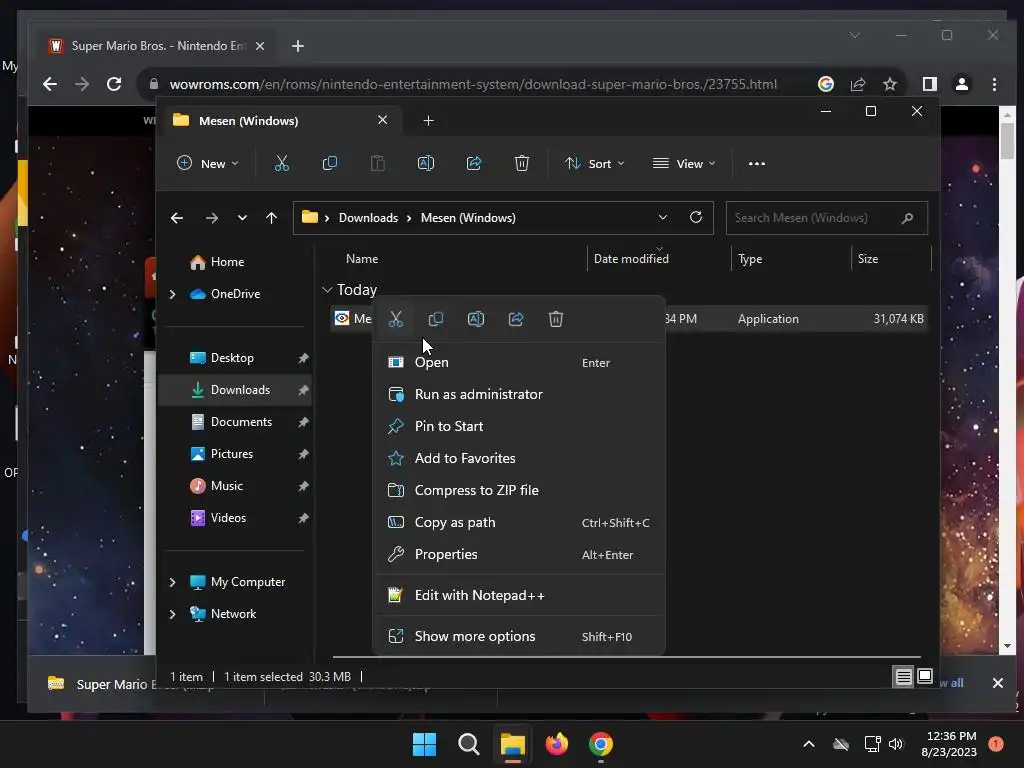Choose Edit with Notepad++
The image size is (1024, 768).
click(x=520, y=596)
